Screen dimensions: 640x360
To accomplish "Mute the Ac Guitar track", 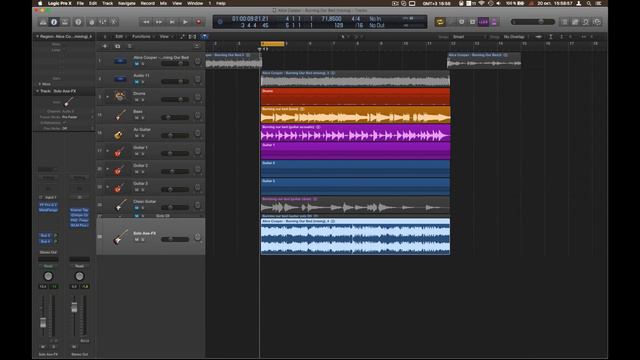I will pyautogui.click(x=136, y=136).
